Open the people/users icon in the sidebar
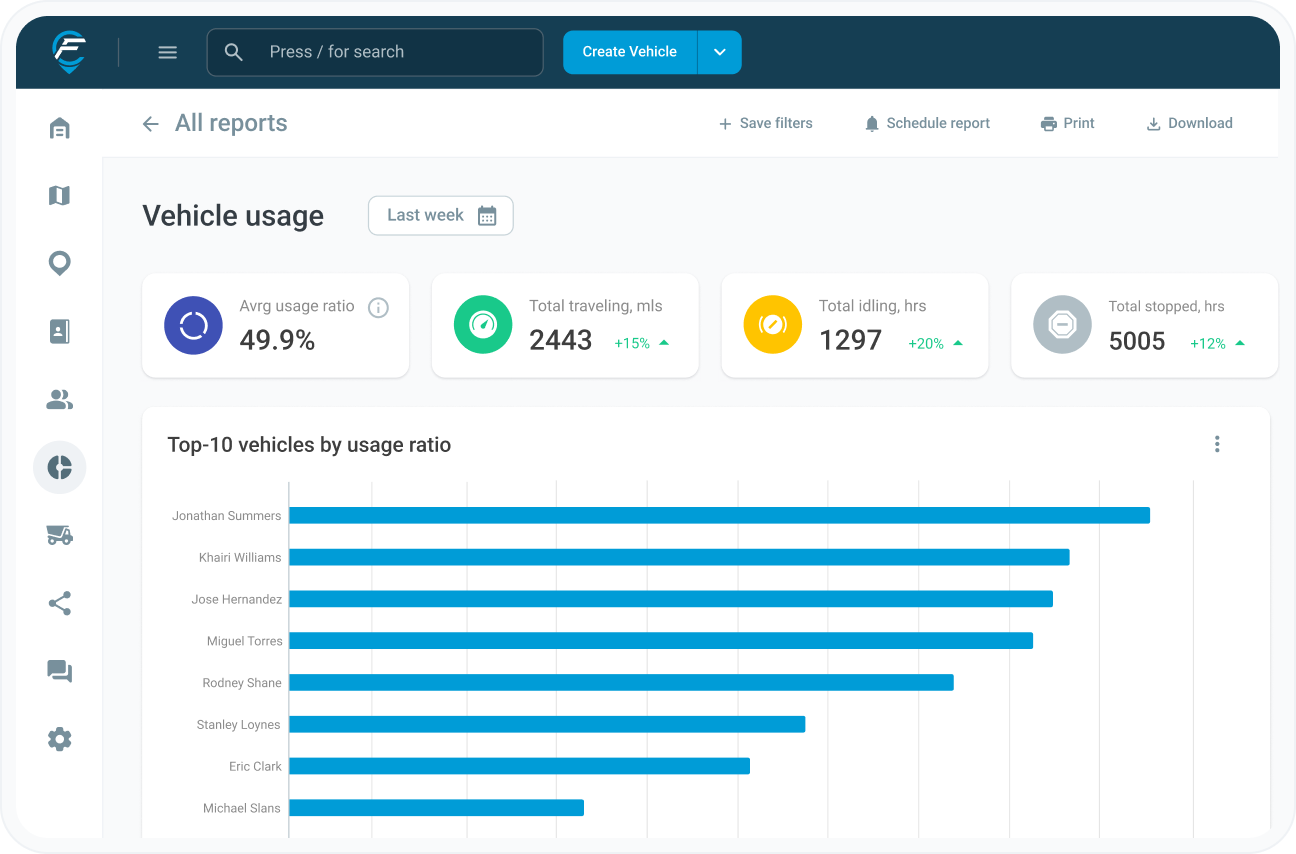 pyautogui.click(x=60, y=400)
